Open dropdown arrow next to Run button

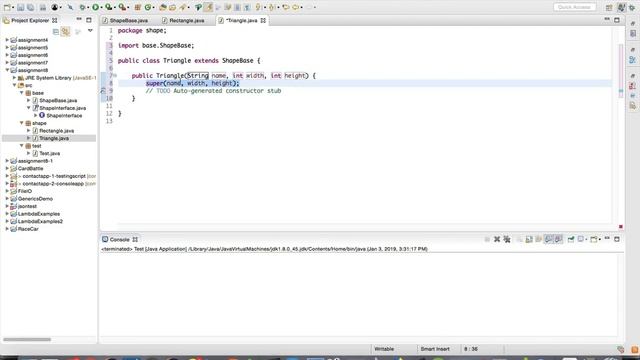[101, 7]
